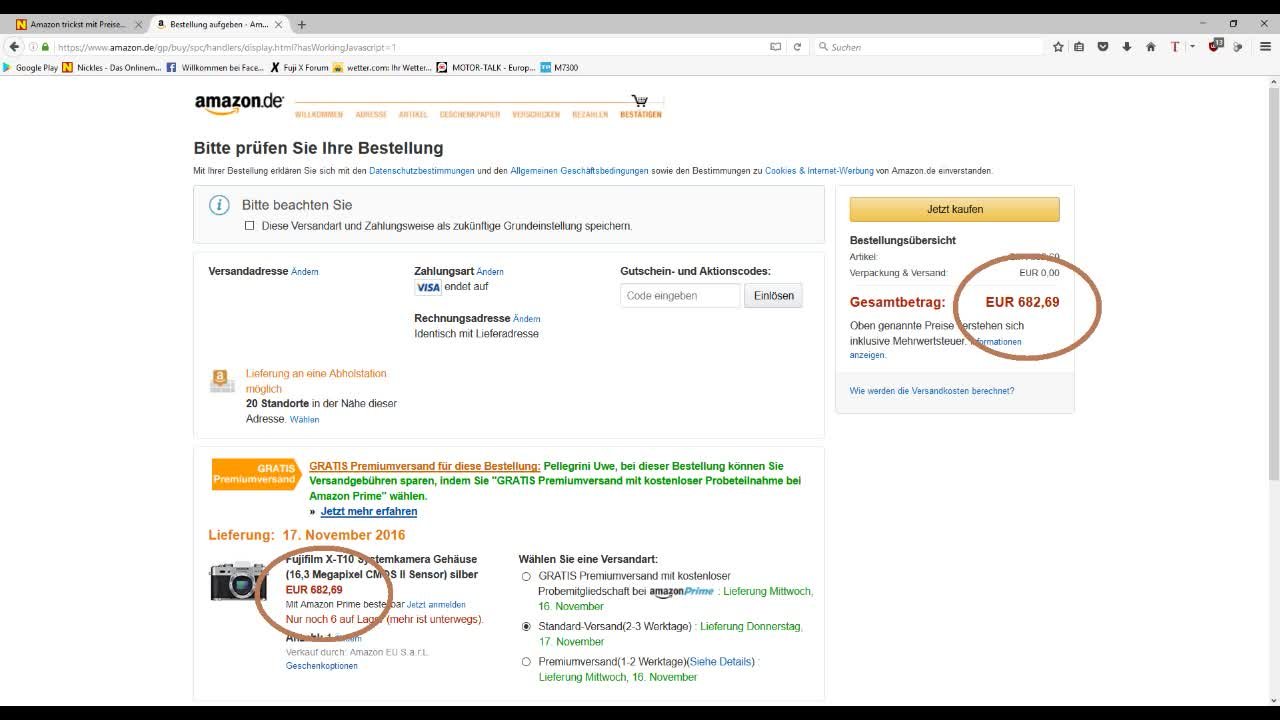
Task: Click Ändern next to Versandadresse
Action: (305, 272)
